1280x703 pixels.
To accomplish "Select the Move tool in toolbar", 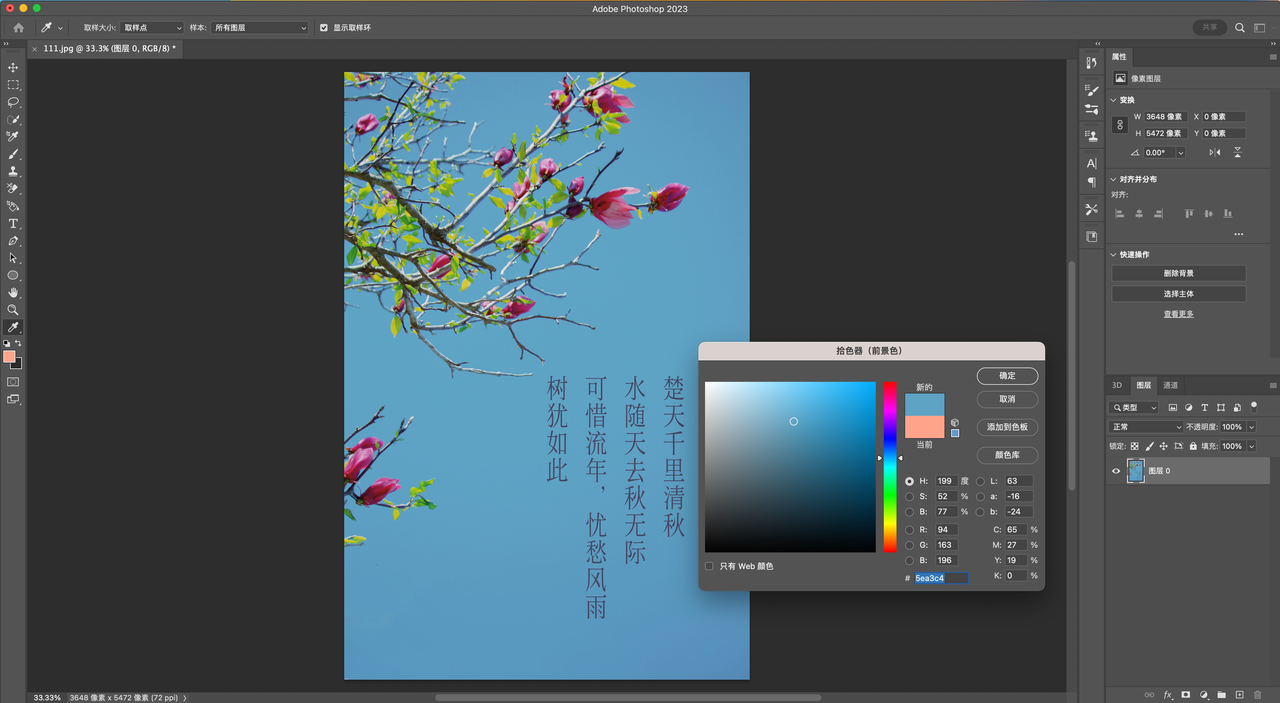I will point(13,68).
